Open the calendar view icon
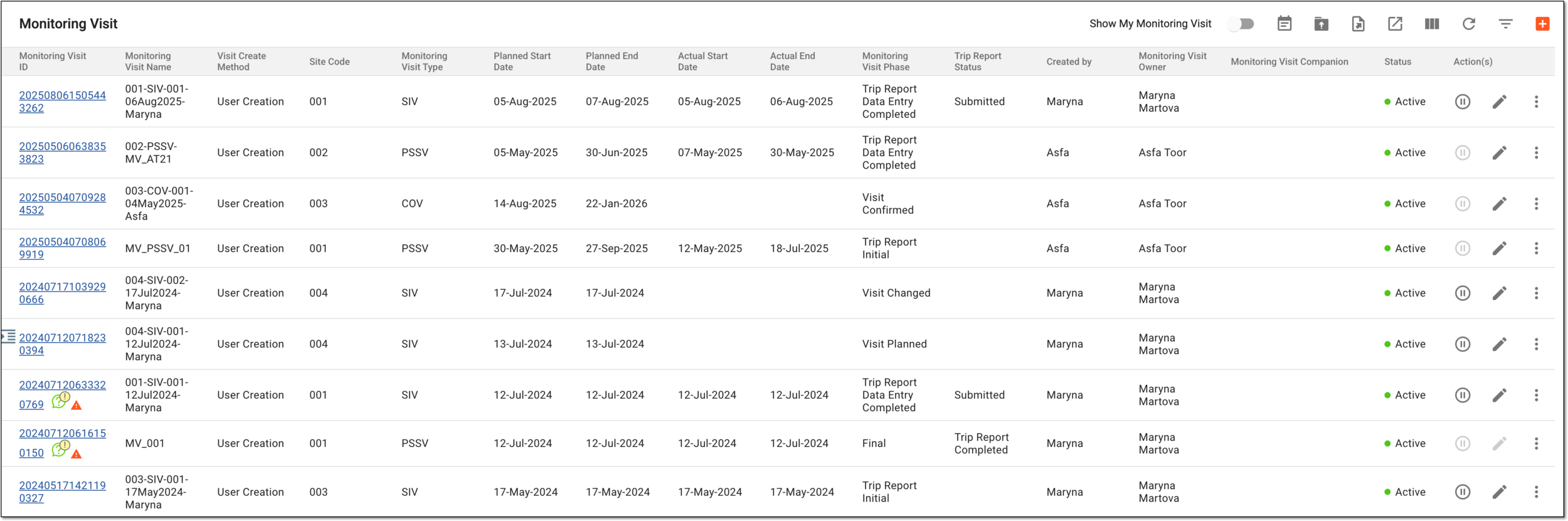Screen dimensions: 1568x521 click(x=1285, y=24)
